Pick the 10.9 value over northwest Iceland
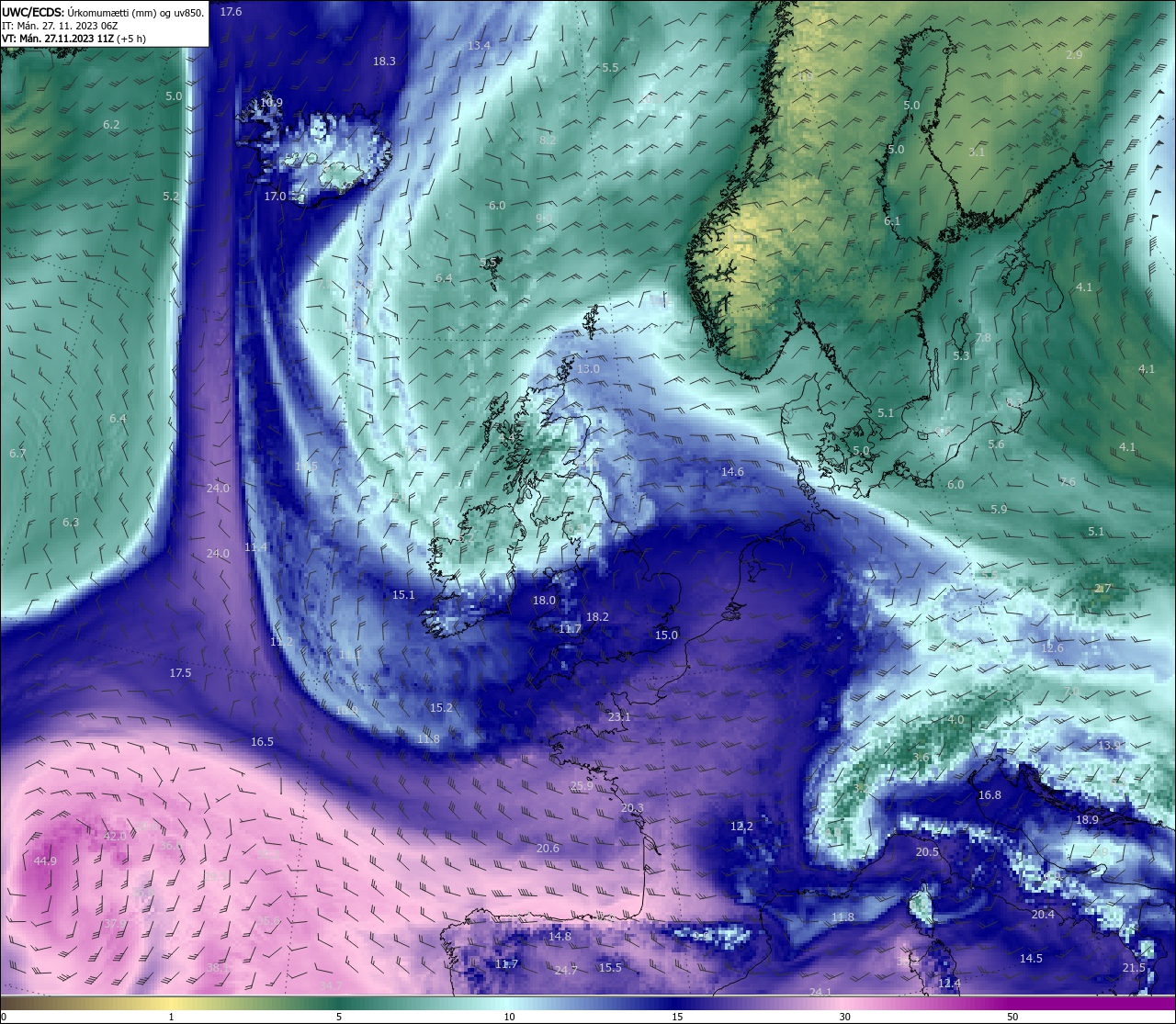 point(271,103)
